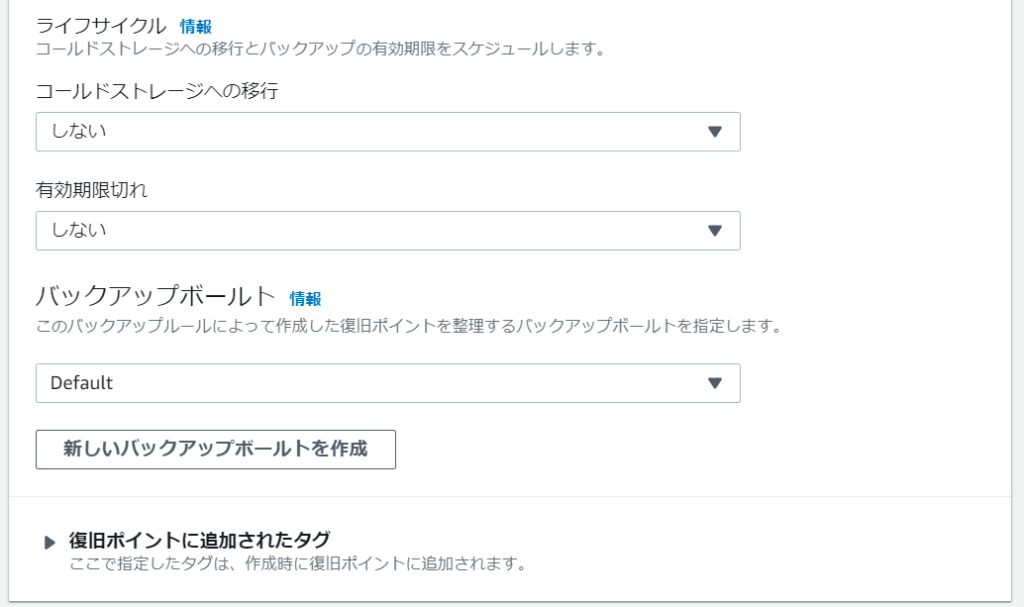Viewport: 1024px width, 607px height.
Task: Open the バックアップボールト 情報 link
Action: click(x=305, y=298)
